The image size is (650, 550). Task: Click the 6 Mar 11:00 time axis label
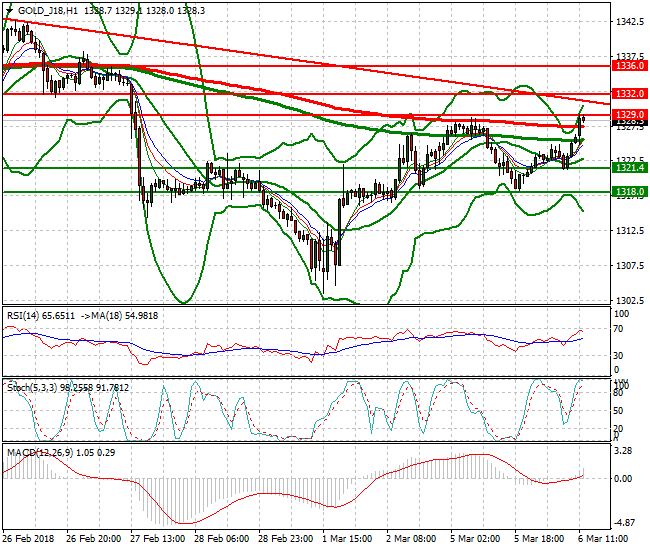coord(603,539)
